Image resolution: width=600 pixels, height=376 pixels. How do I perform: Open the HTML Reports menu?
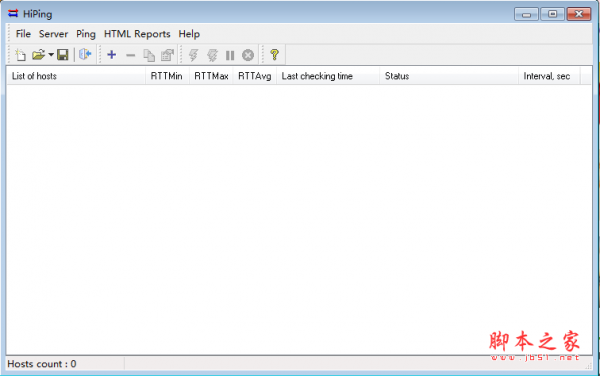pyautogui.click(x=137, y=34)
